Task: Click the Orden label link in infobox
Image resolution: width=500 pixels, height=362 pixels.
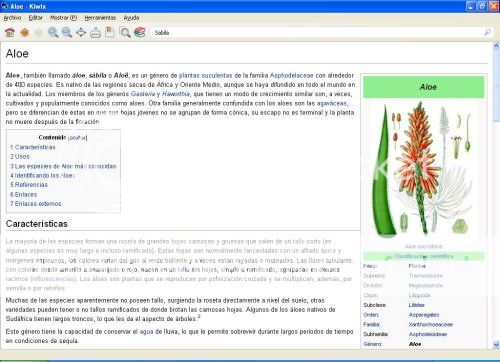Action: pos(371,315)
